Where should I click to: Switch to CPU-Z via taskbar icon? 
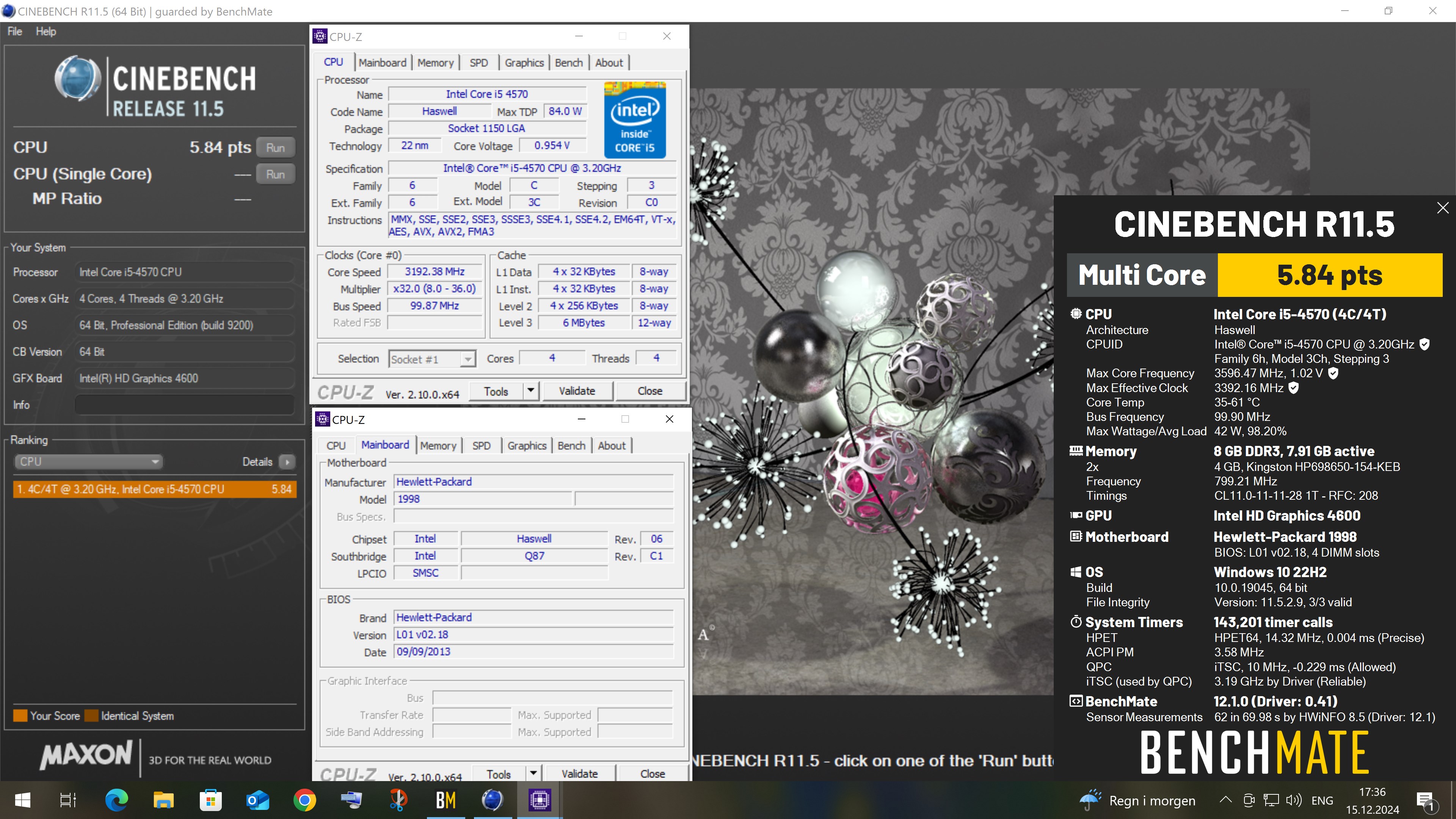[x=539, y=800]
